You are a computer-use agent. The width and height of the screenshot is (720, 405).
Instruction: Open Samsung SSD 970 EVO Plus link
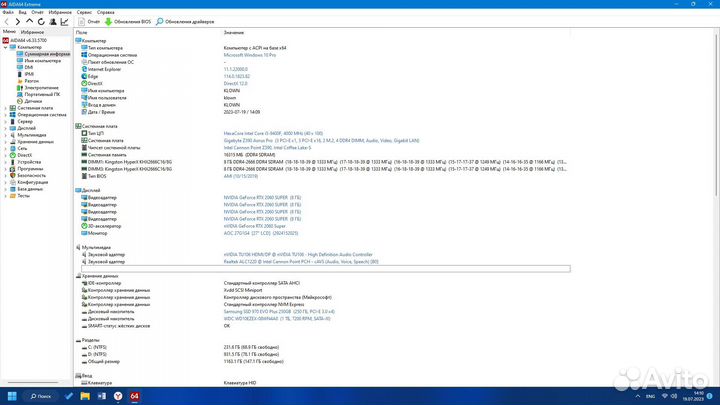[x=279, y=312]
